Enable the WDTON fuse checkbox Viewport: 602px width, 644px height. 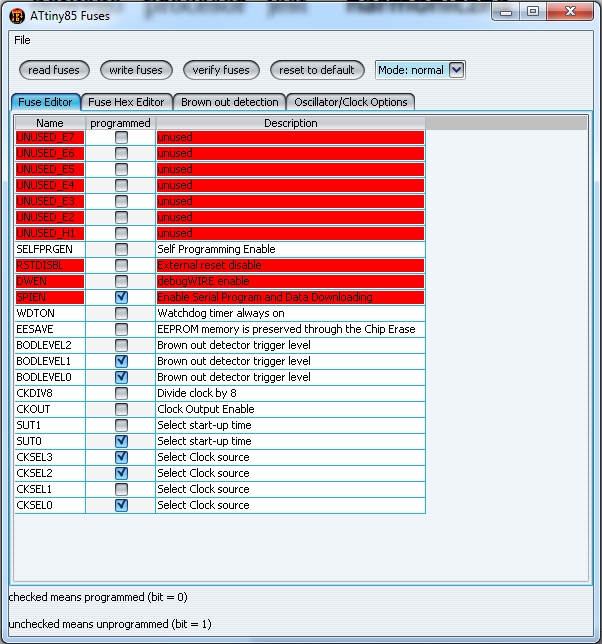[121, 313]
